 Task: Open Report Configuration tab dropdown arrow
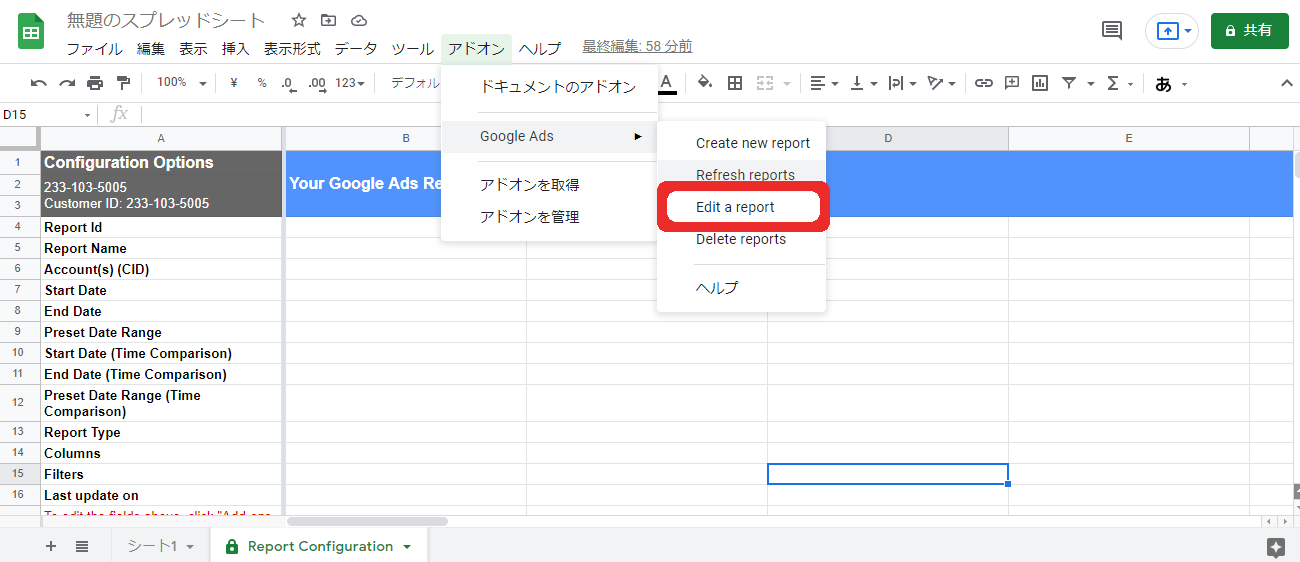pyautogui.click(x=407, y=547)
